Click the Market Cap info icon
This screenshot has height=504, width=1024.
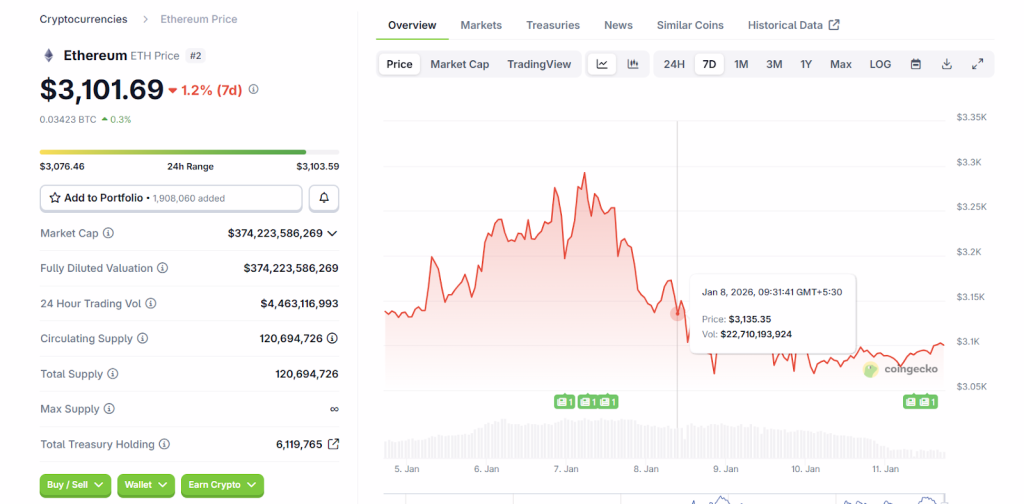109,233
